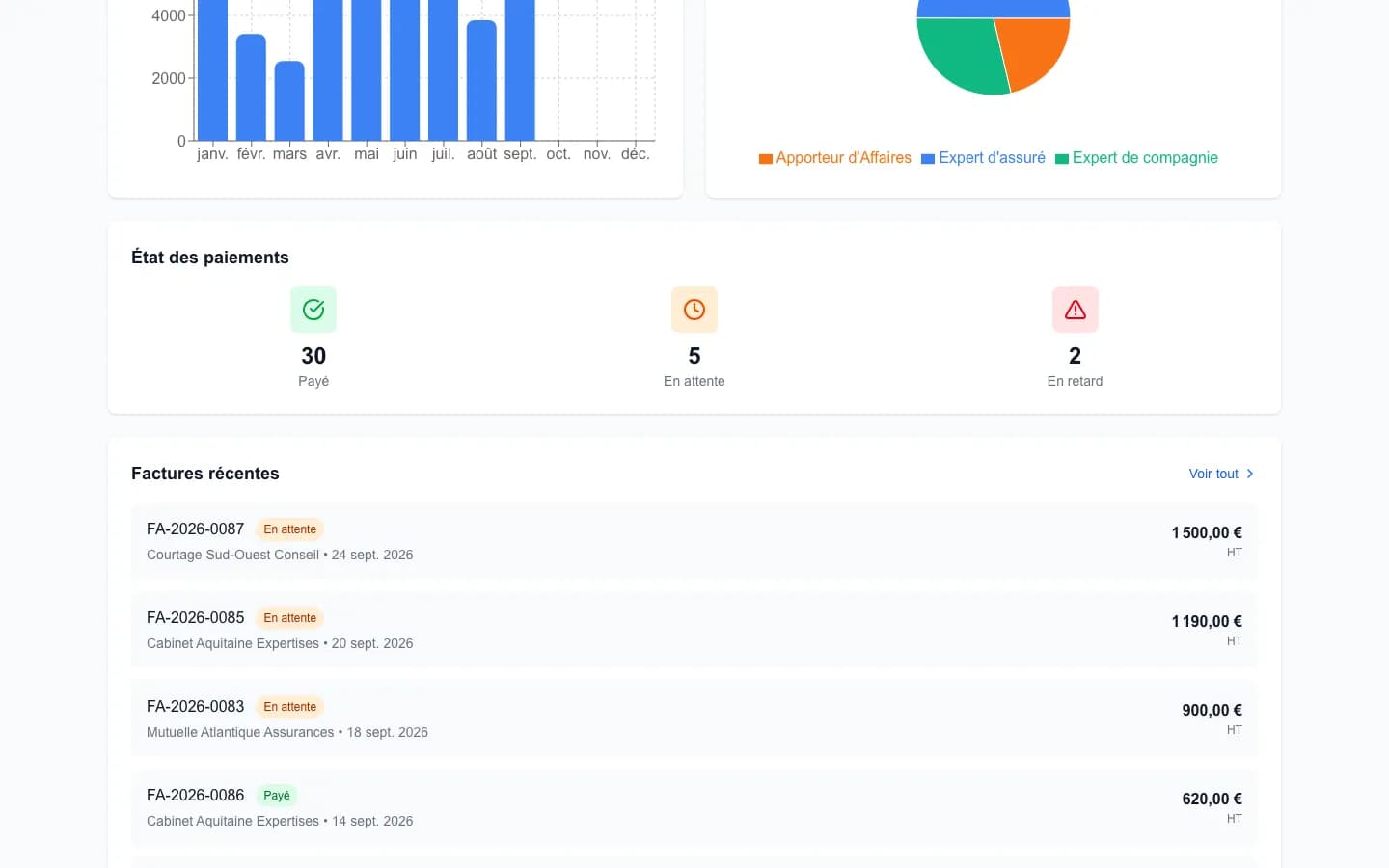1389x868 pixels.
Task: Select the Expert d'assuré legend label
Action: coord(992,157)
